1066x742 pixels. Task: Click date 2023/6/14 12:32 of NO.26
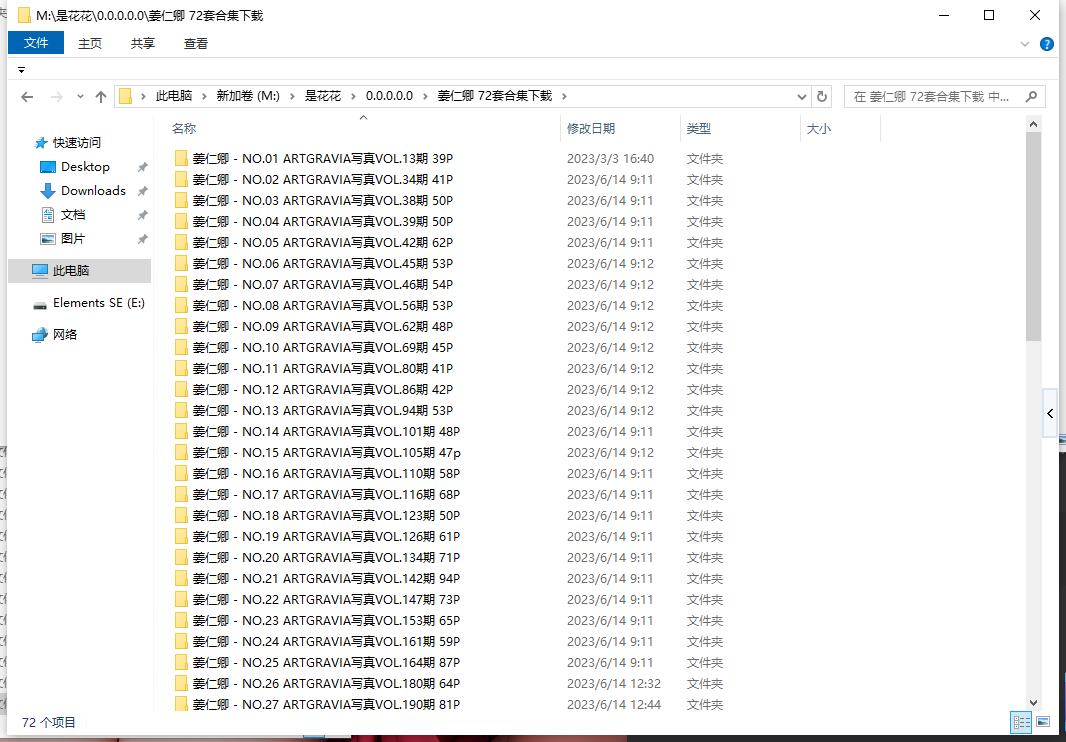(x=614, y=684)
